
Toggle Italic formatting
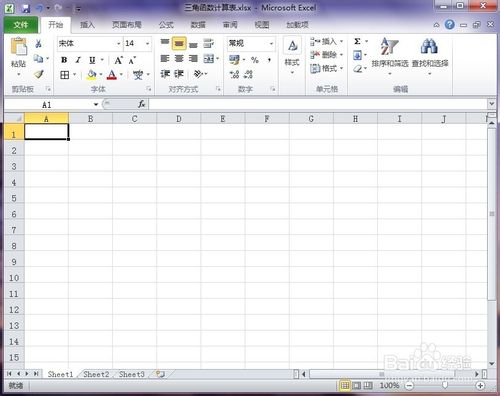(78, 60)
